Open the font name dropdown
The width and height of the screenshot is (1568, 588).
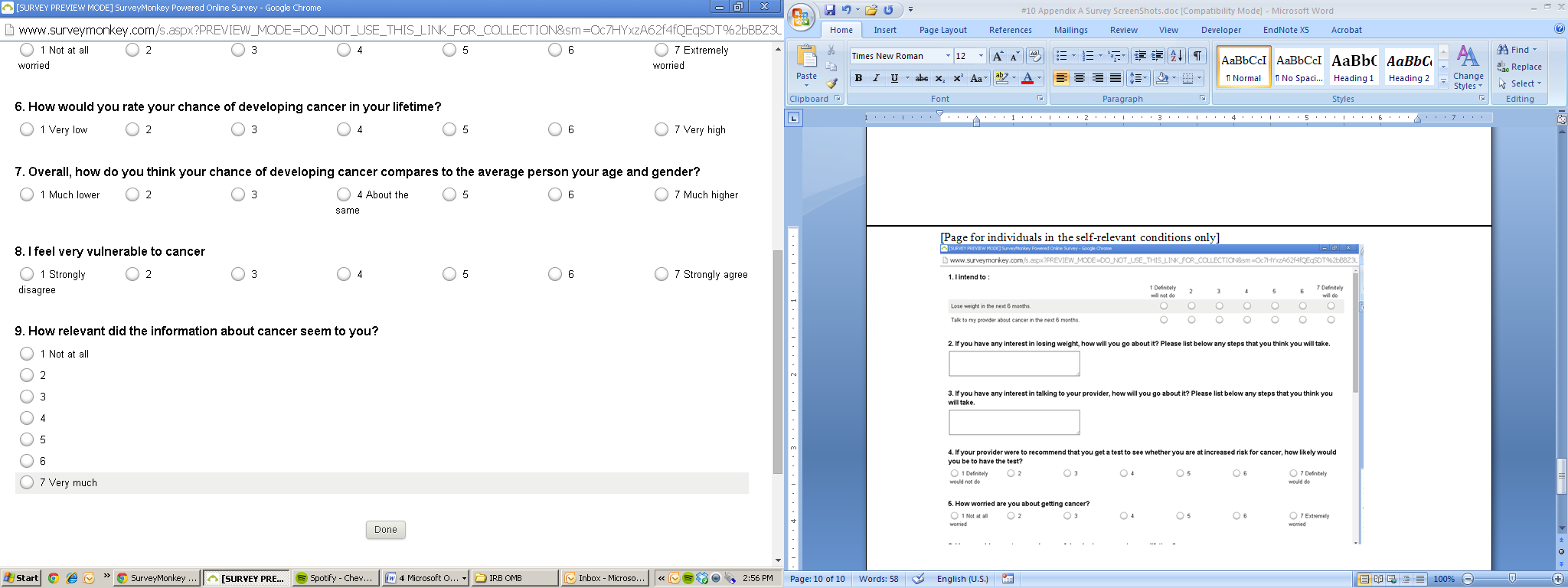coord(948,56)
